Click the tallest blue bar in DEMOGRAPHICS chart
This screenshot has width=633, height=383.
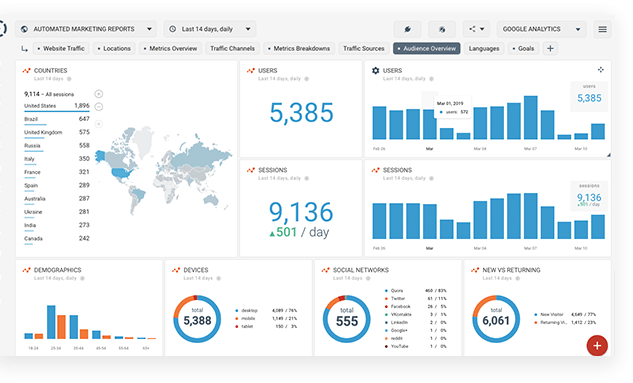[x=51, y=322]
